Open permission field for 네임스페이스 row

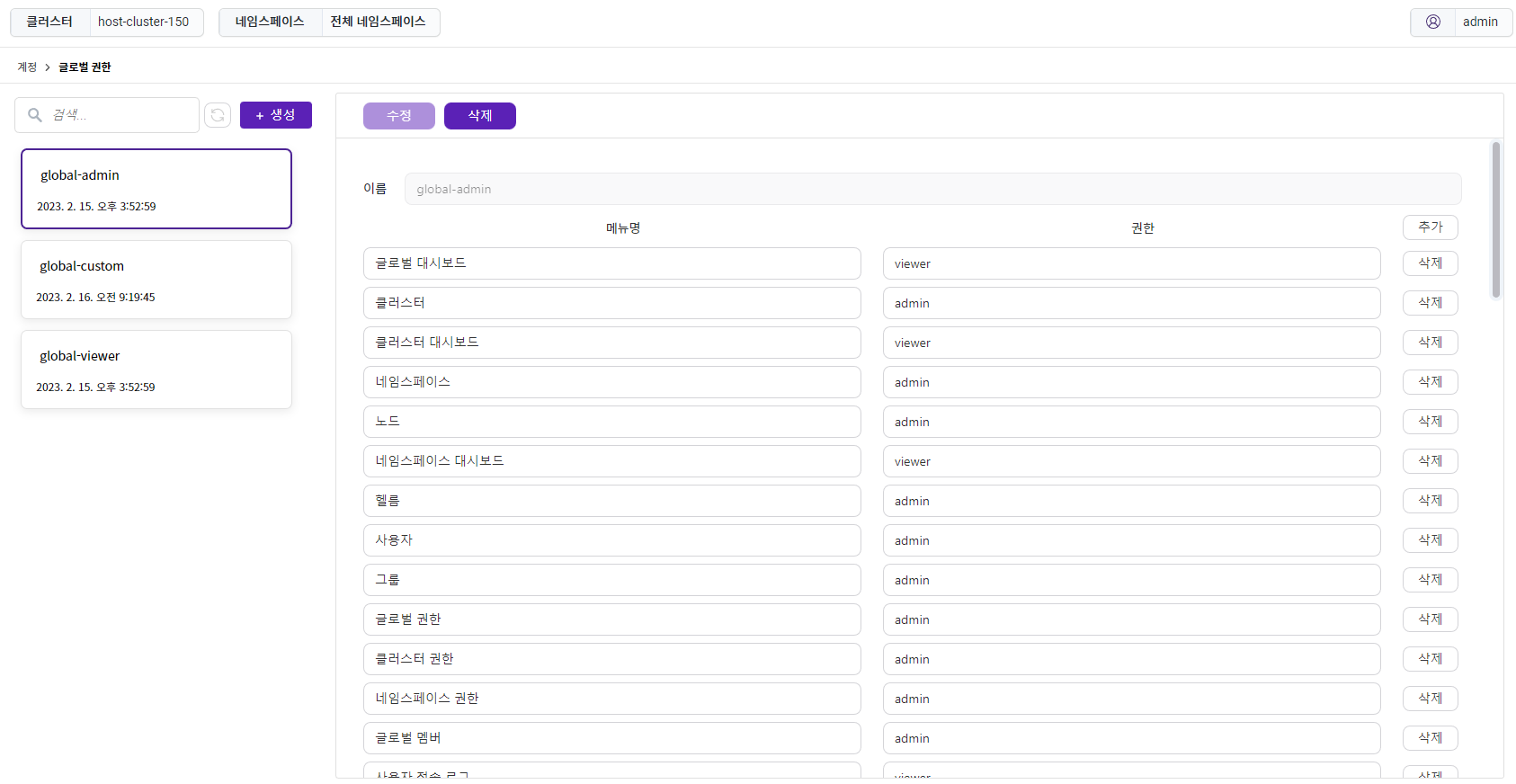pyautogui.click(x=1132, y=382)
